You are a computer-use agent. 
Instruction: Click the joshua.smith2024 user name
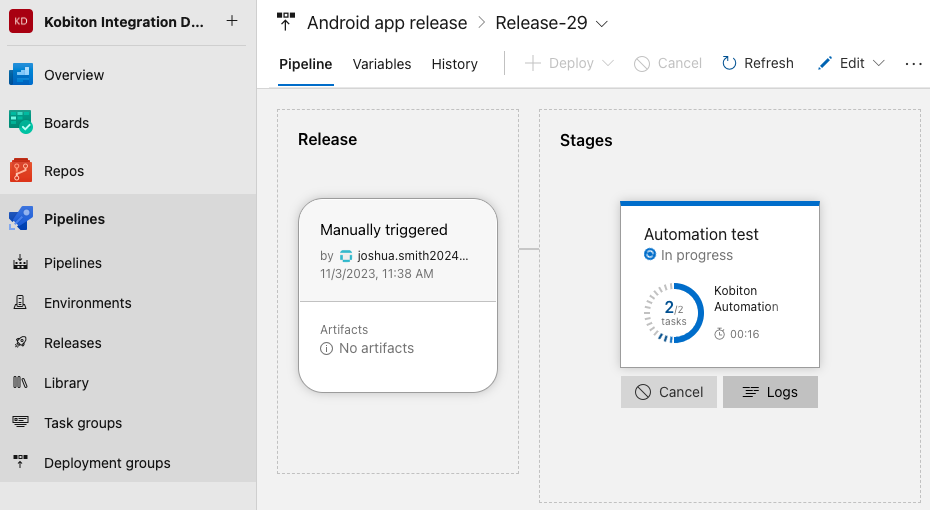413,256
